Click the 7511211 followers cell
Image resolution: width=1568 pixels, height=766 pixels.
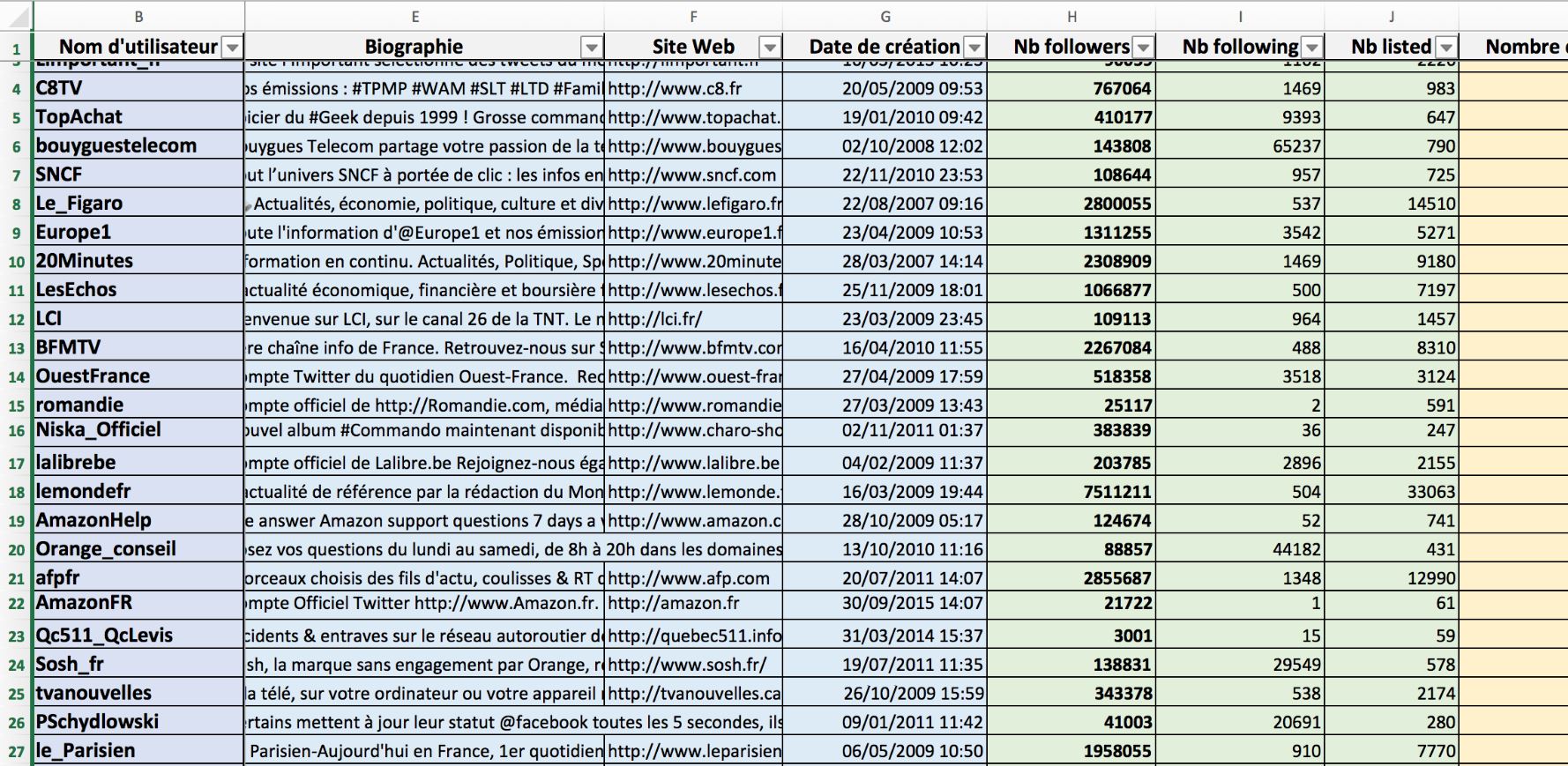[1071, 491]
